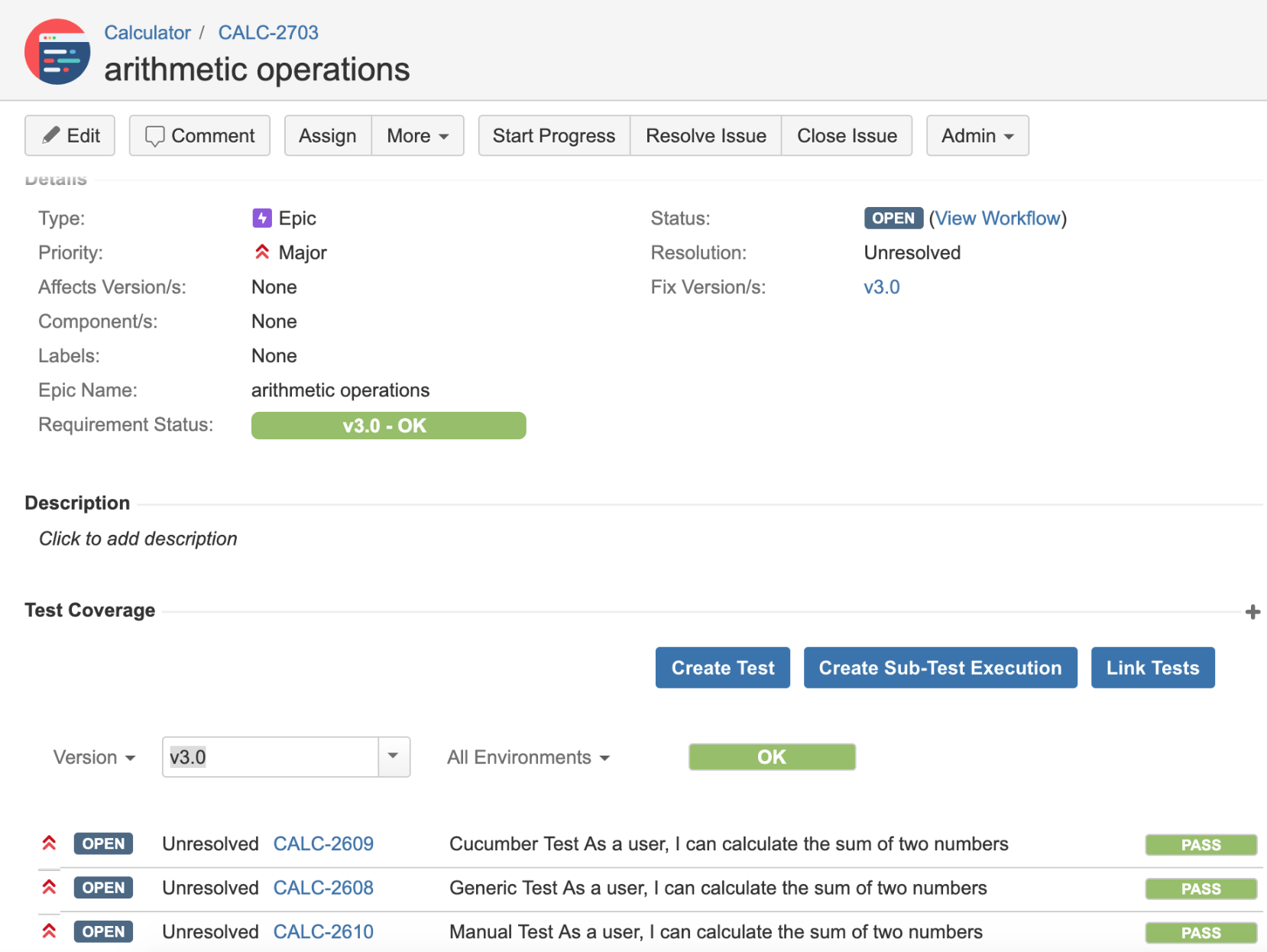Click OPEN badge in the CALC-2609 row

coord(103,844)
